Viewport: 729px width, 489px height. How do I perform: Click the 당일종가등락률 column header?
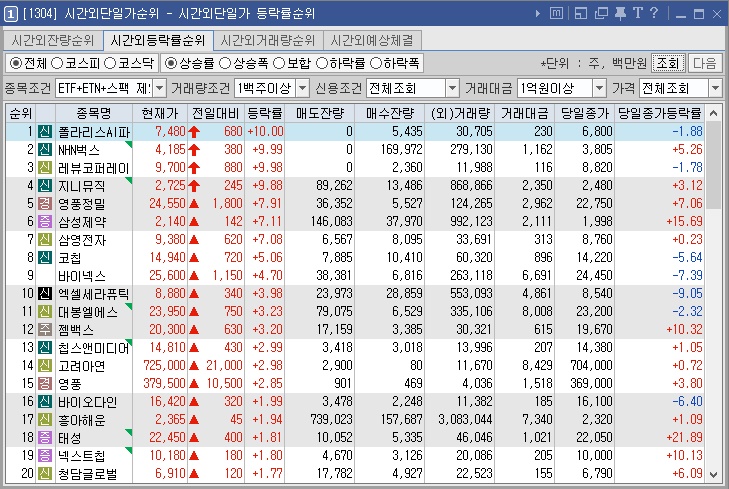click(x=659, y=113)
